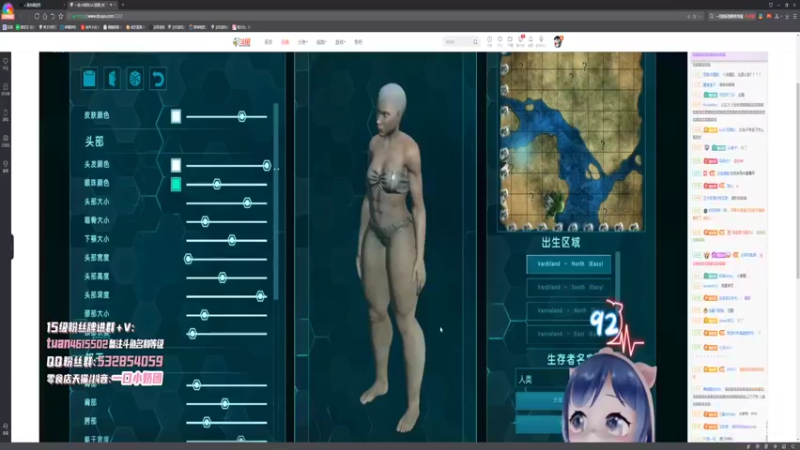Click the 头部高度 head height slider handle

(222, 278)
